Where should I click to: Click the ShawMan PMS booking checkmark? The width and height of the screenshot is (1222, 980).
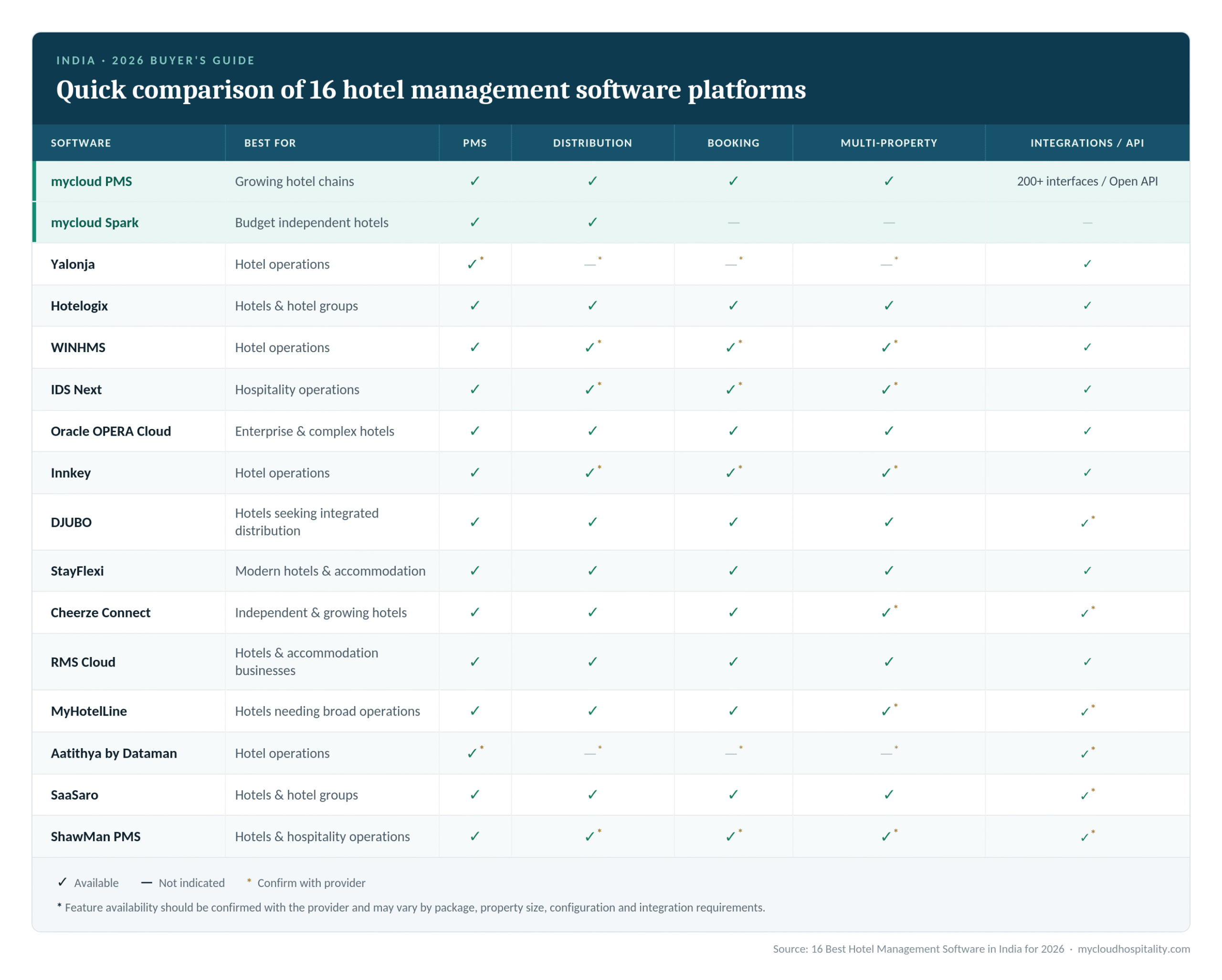(x=733, y=836)
